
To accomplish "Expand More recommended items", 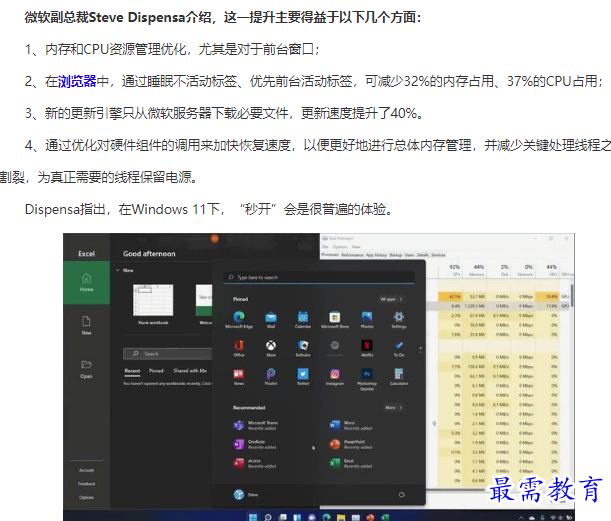I will point(394,408).
